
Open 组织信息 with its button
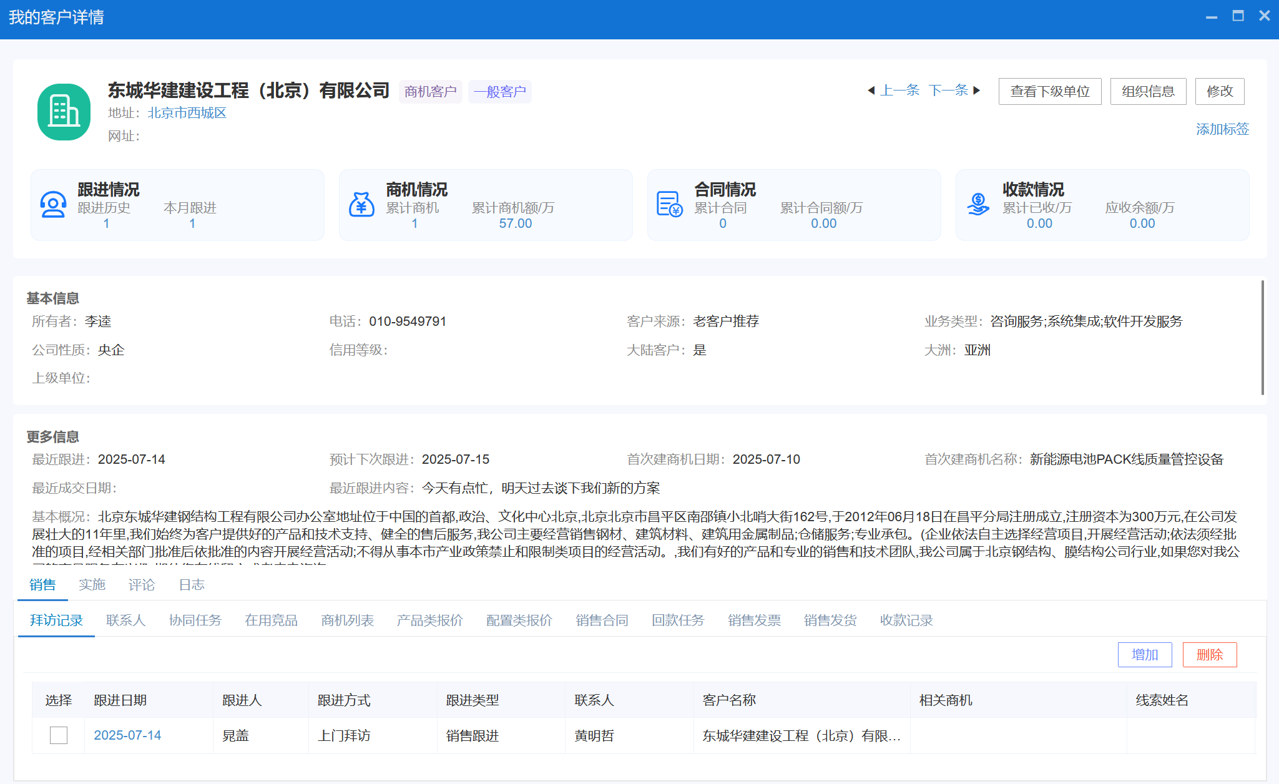(1147, 91)
